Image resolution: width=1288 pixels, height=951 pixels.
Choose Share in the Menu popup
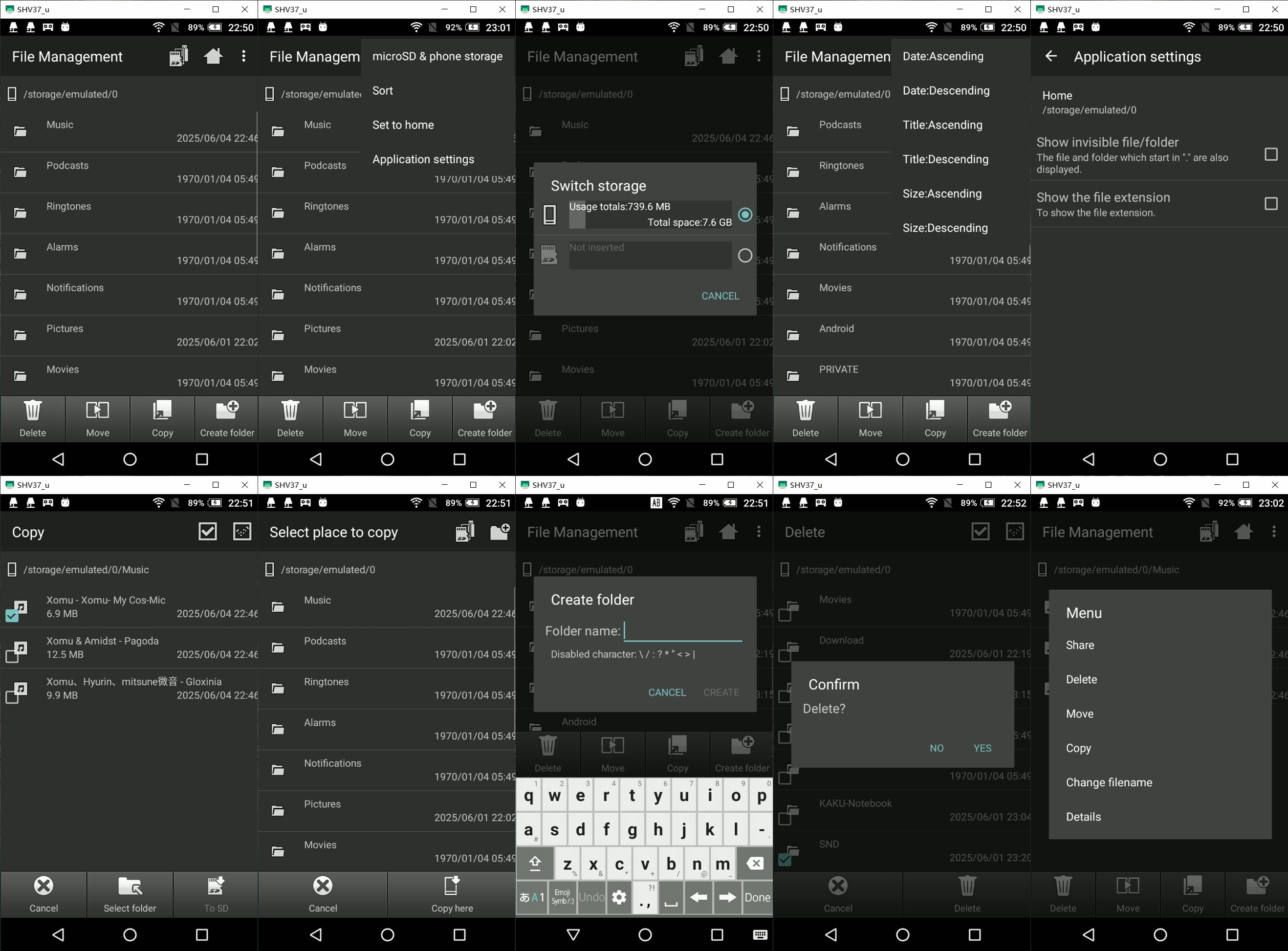[1159, 645]
